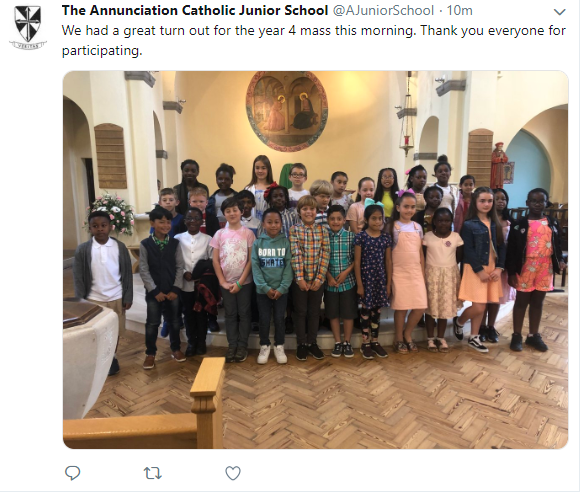Like the tweet with the heart icon
This screenshot has height=492, width=580.
233,473
